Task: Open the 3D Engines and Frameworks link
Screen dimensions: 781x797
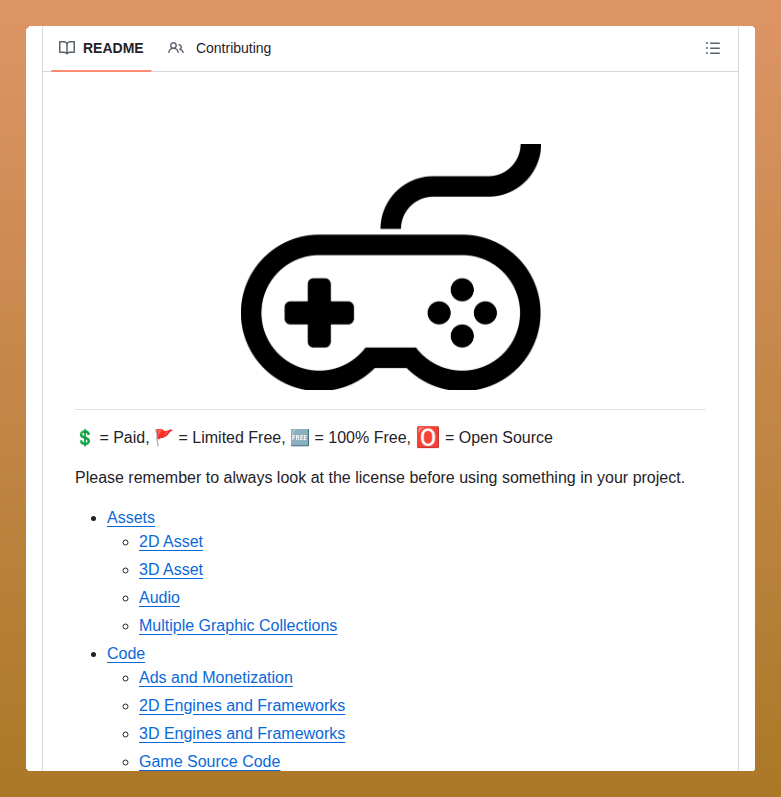Action: (x=242, y=733)
